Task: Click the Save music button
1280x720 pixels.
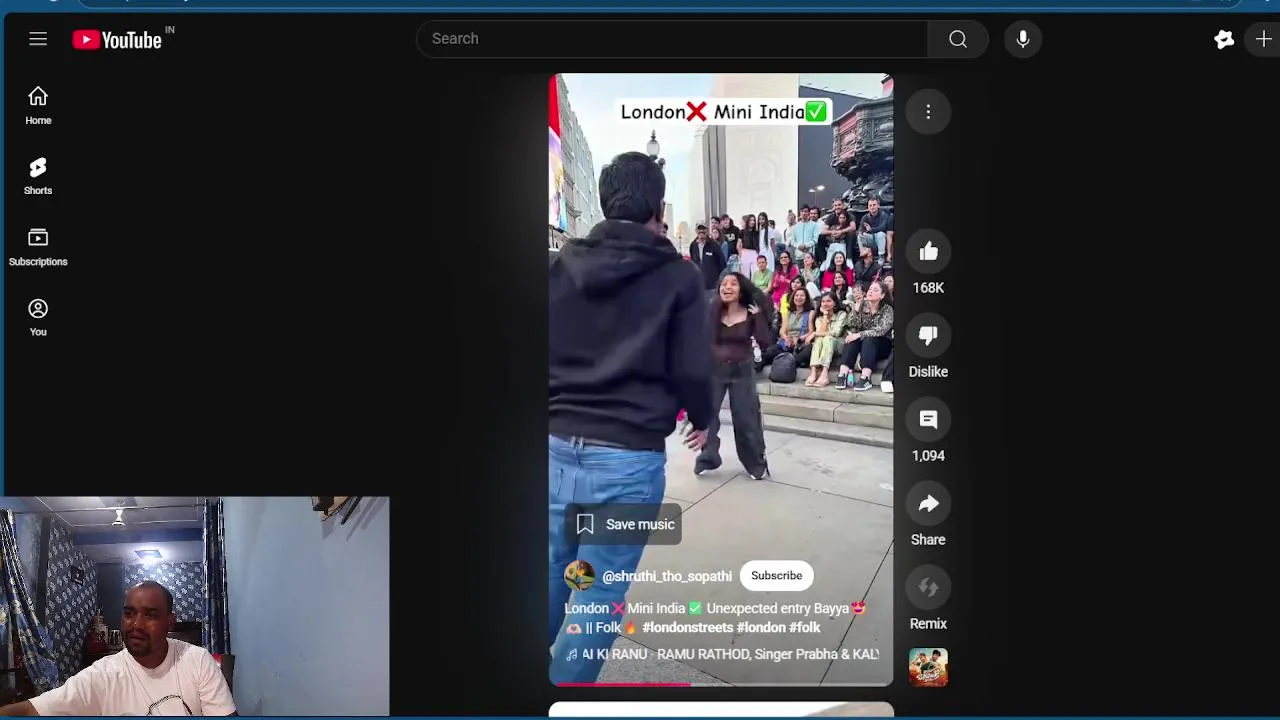Action: click(625, 524)
